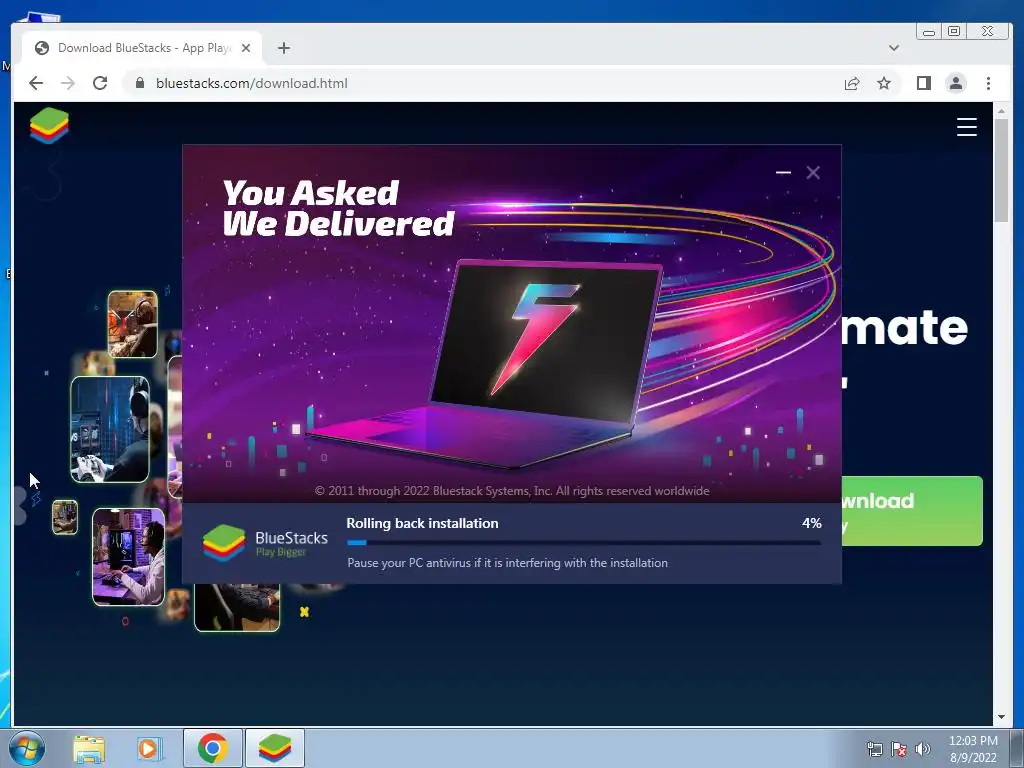
Task: Expand the tab search chevron
Action: tap(894, 48)
